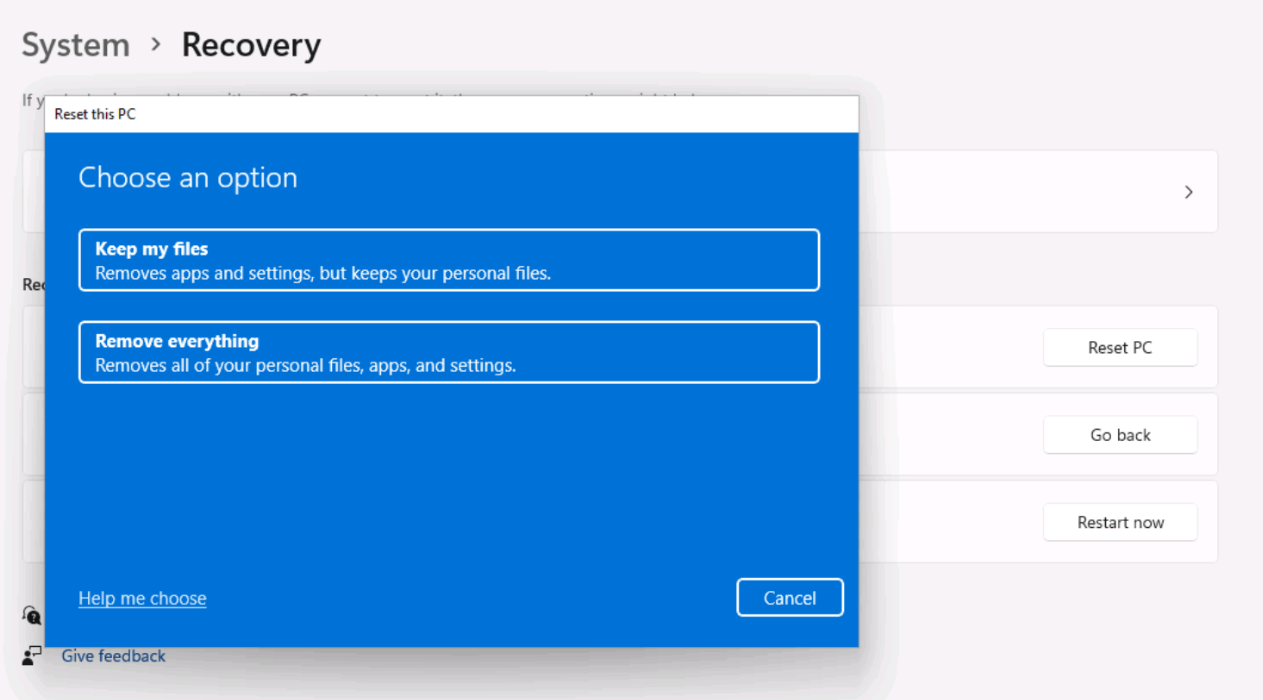Click the Choose an option heading
This screenshot has height=700, width=1263.
tap(188, 178)
